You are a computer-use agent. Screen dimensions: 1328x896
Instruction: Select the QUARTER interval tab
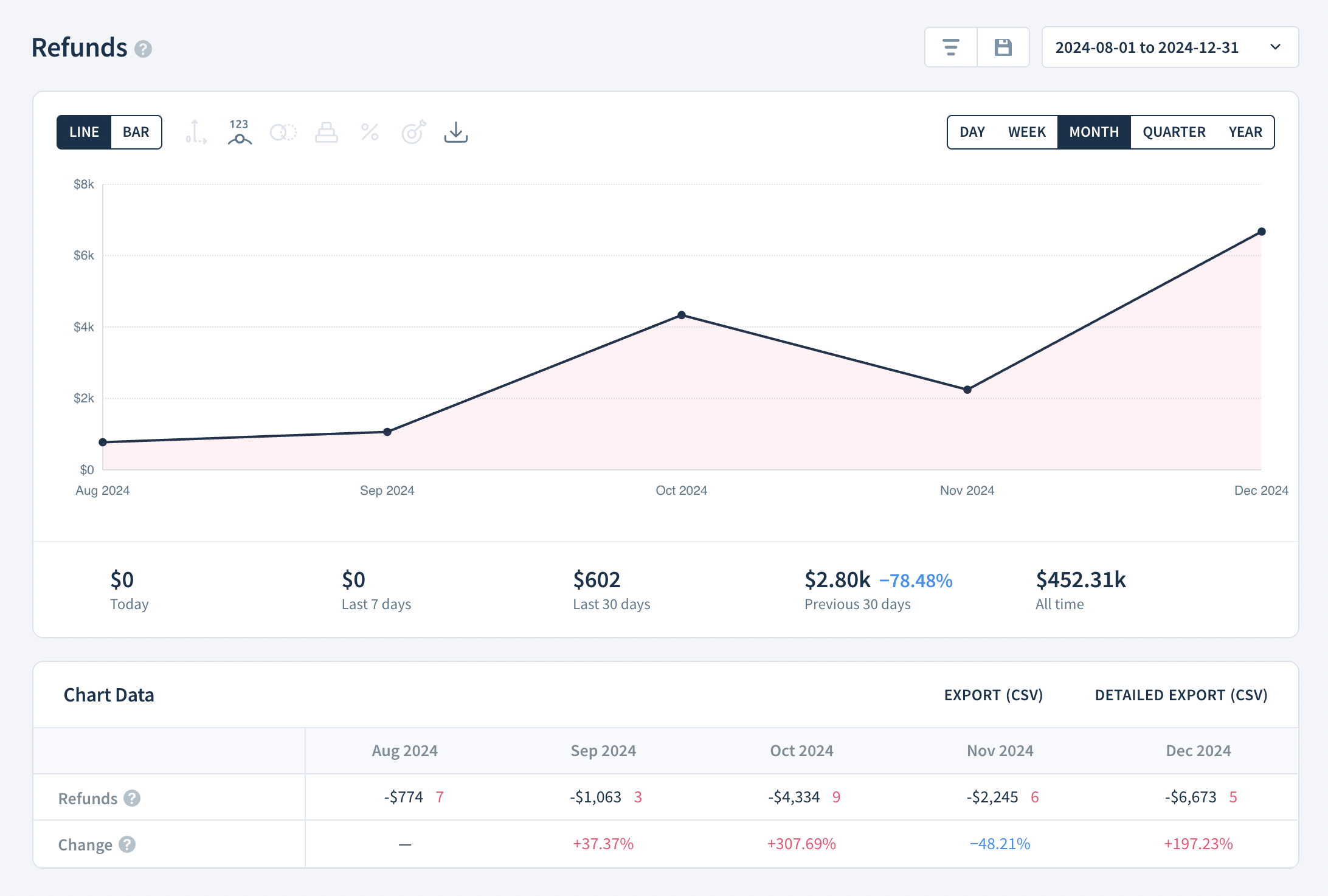(1174, 132)
